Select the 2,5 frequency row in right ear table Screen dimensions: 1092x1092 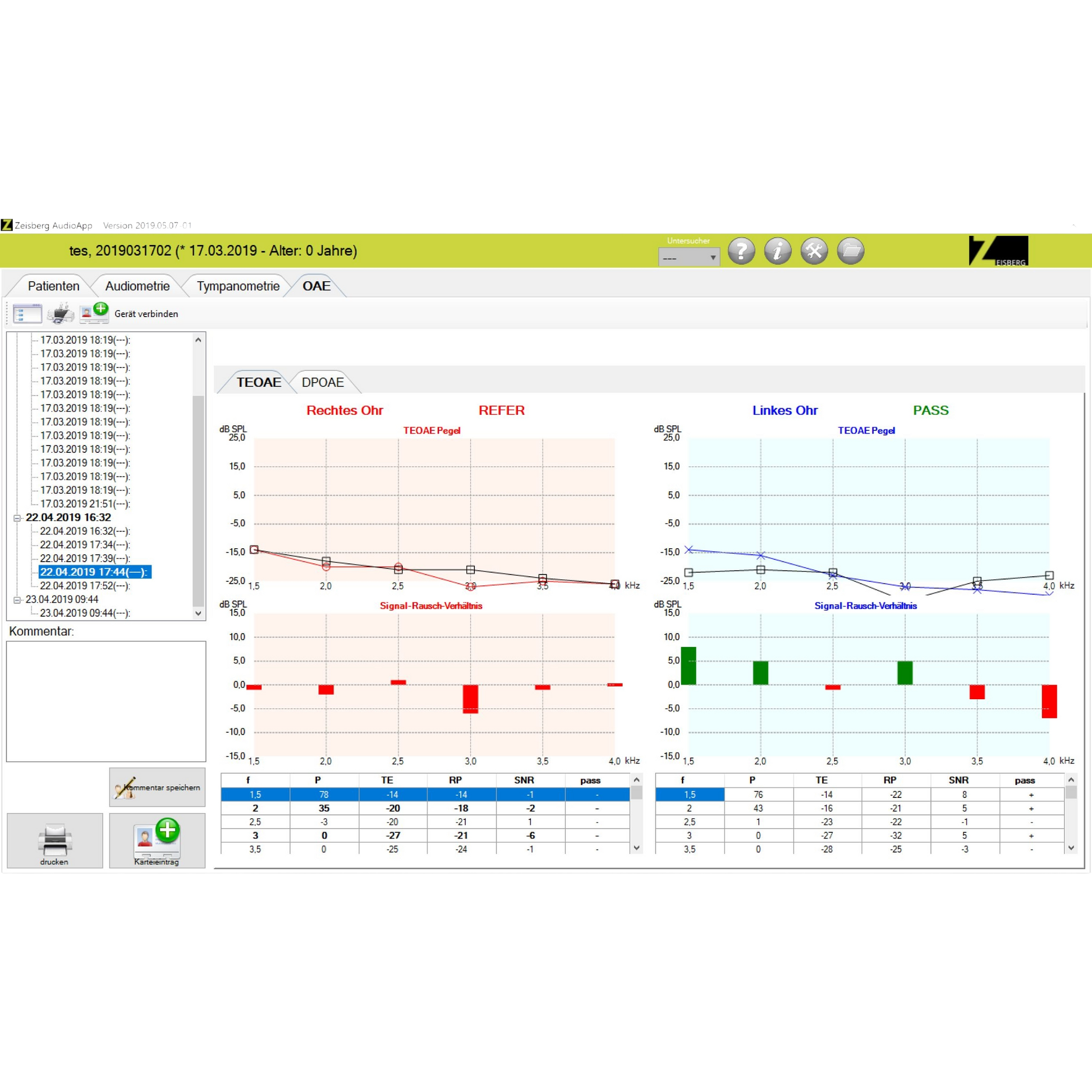pos(425,822)
